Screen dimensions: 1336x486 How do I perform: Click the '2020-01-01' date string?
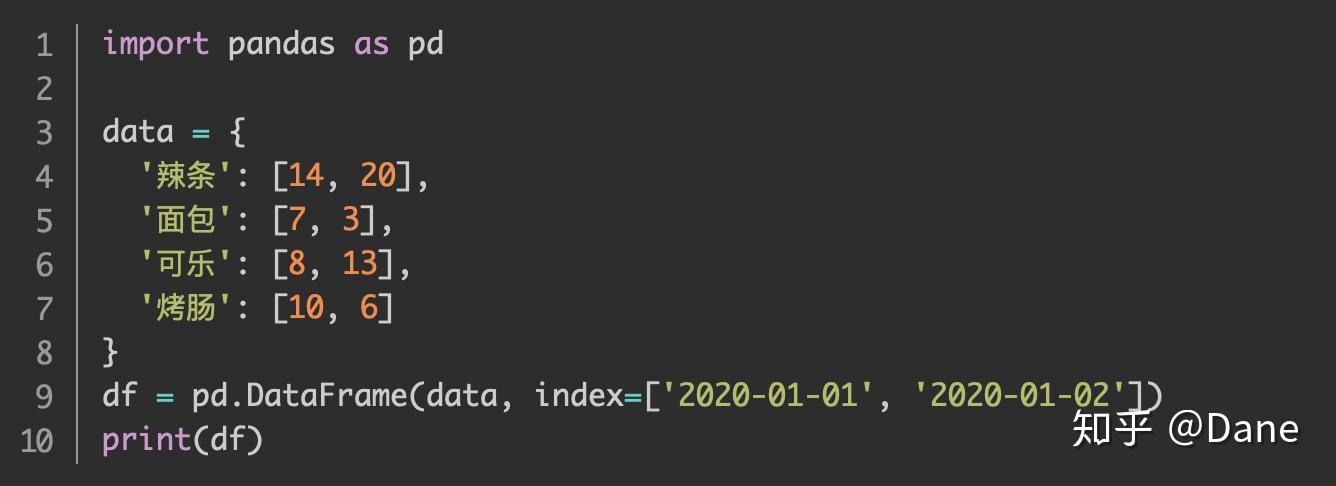pyautogui.click(x=768, y=396)
